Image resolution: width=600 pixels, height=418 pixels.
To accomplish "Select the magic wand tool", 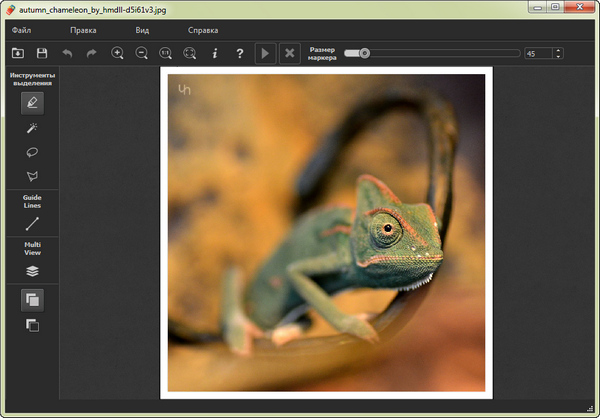I will (32, 128).
